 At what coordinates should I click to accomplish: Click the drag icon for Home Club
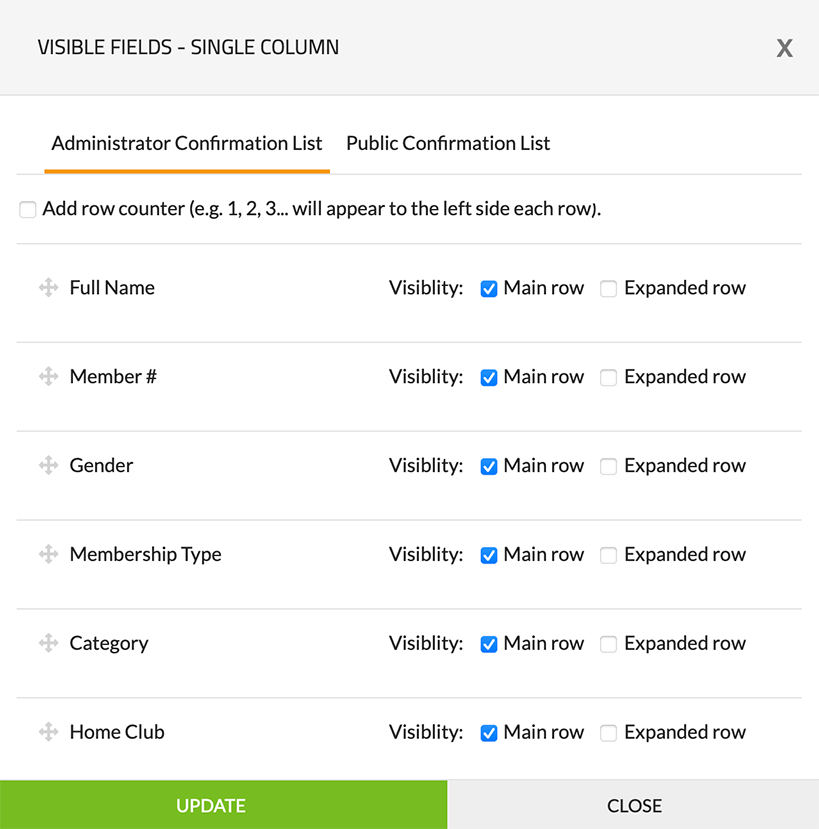coord(48,733)
